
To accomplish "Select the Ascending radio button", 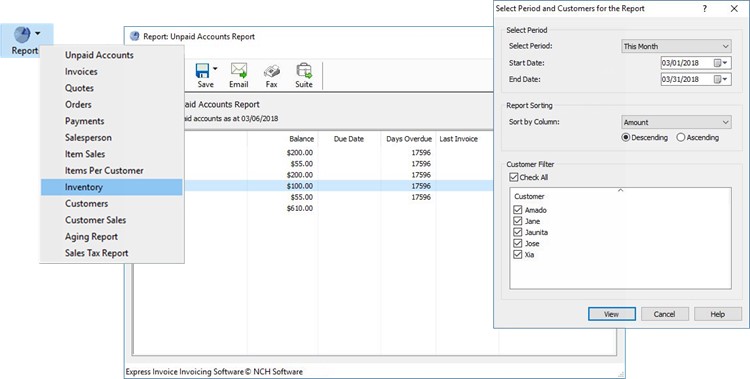I will (x=681, y=138).
